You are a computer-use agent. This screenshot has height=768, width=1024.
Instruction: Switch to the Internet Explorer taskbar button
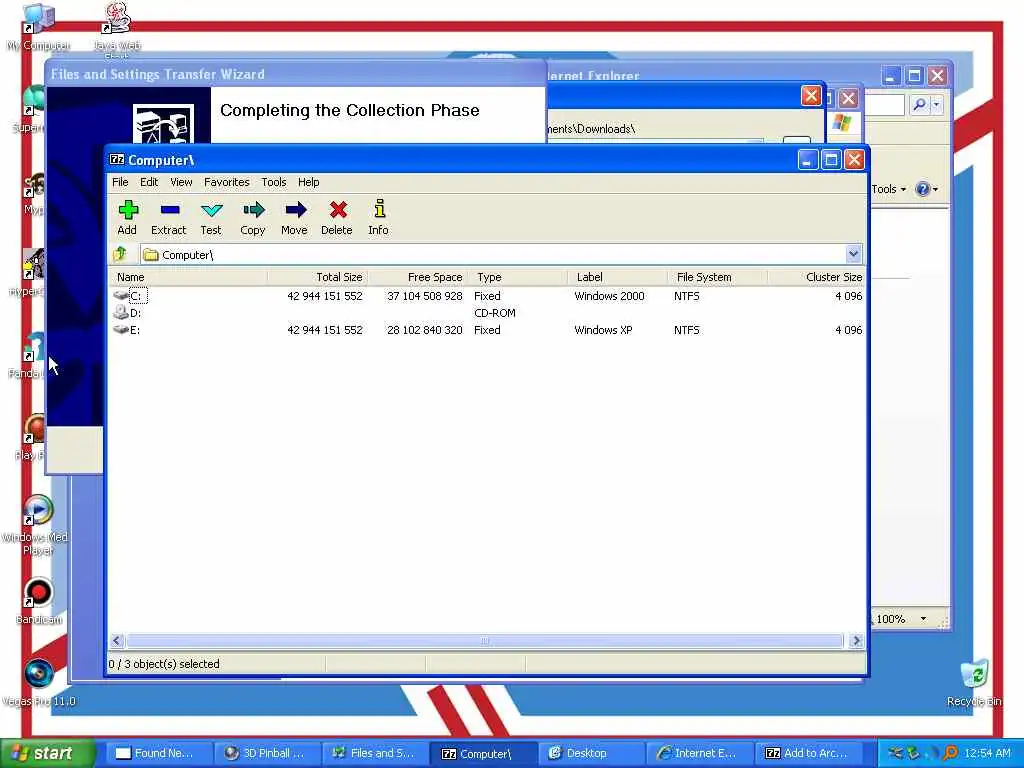coord(700,753)
